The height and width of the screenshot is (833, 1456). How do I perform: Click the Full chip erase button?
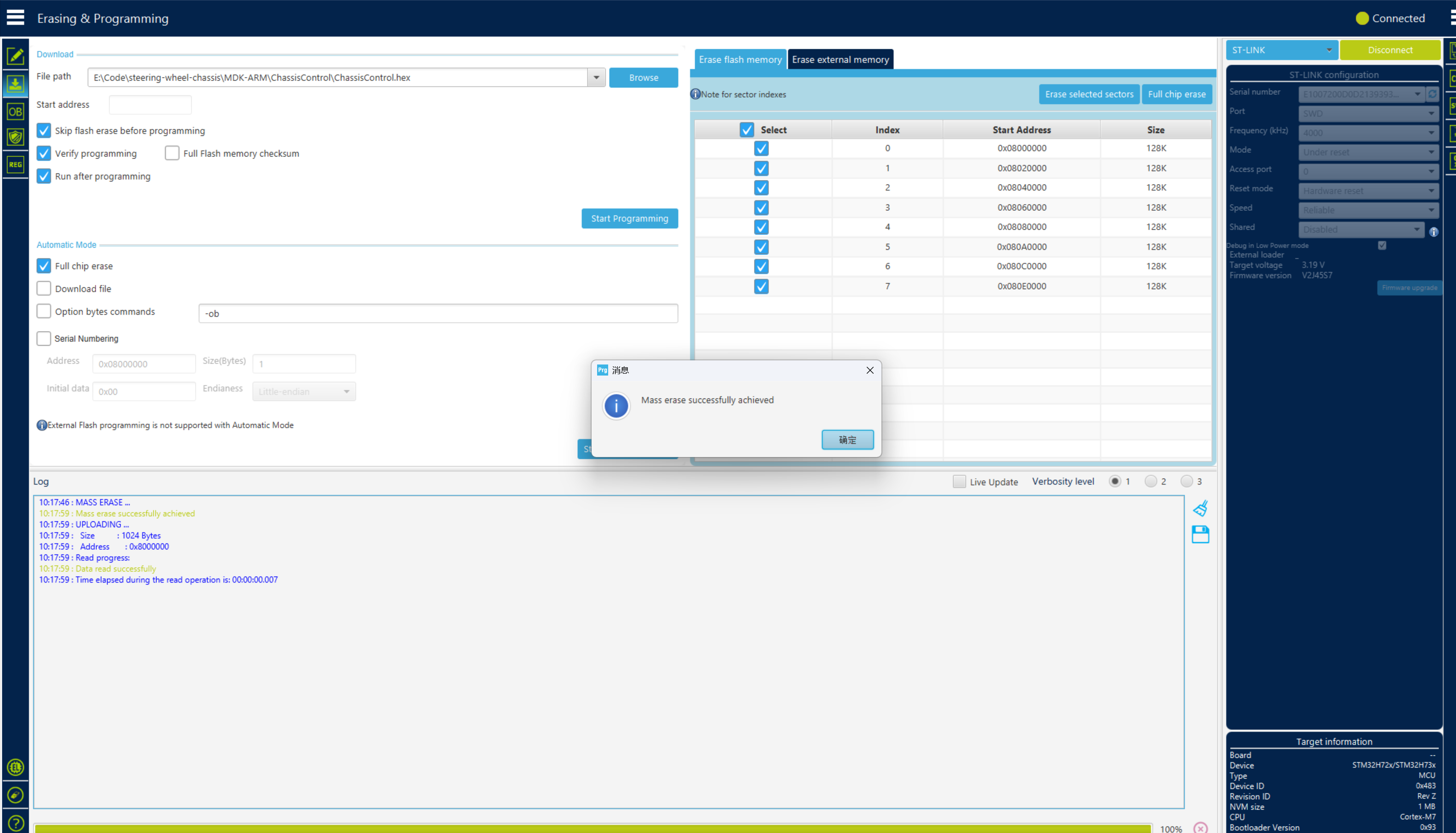tap(1176, 94)
